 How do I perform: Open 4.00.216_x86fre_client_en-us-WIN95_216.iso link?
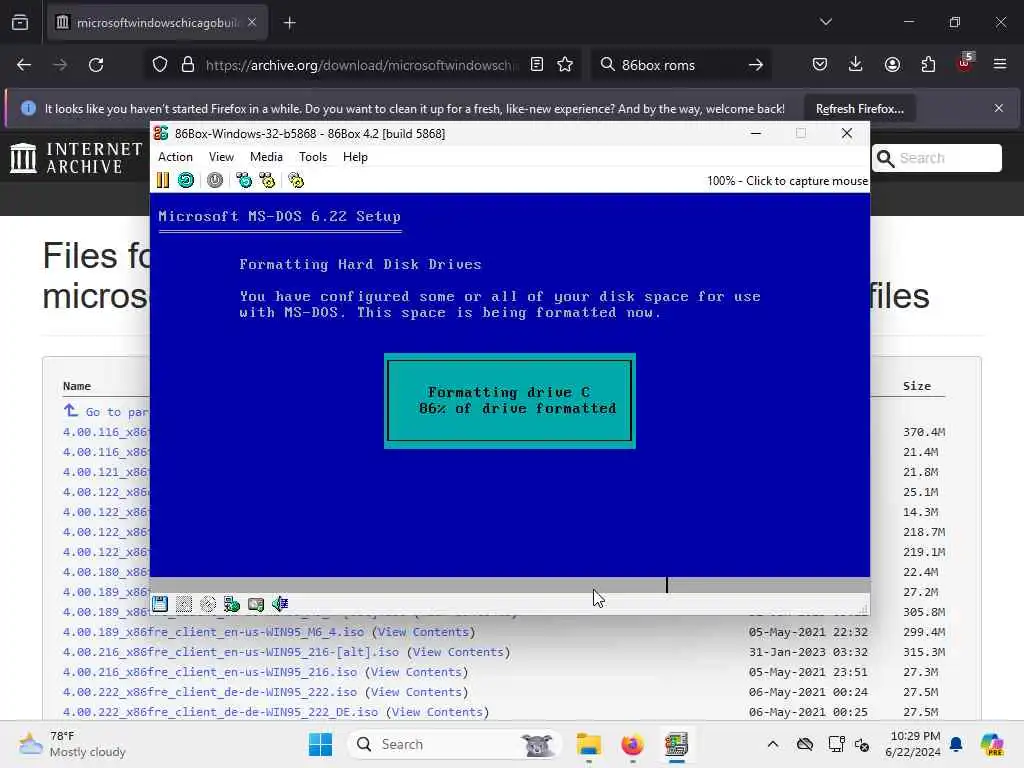pyautogui.click(x=210, y=672)
